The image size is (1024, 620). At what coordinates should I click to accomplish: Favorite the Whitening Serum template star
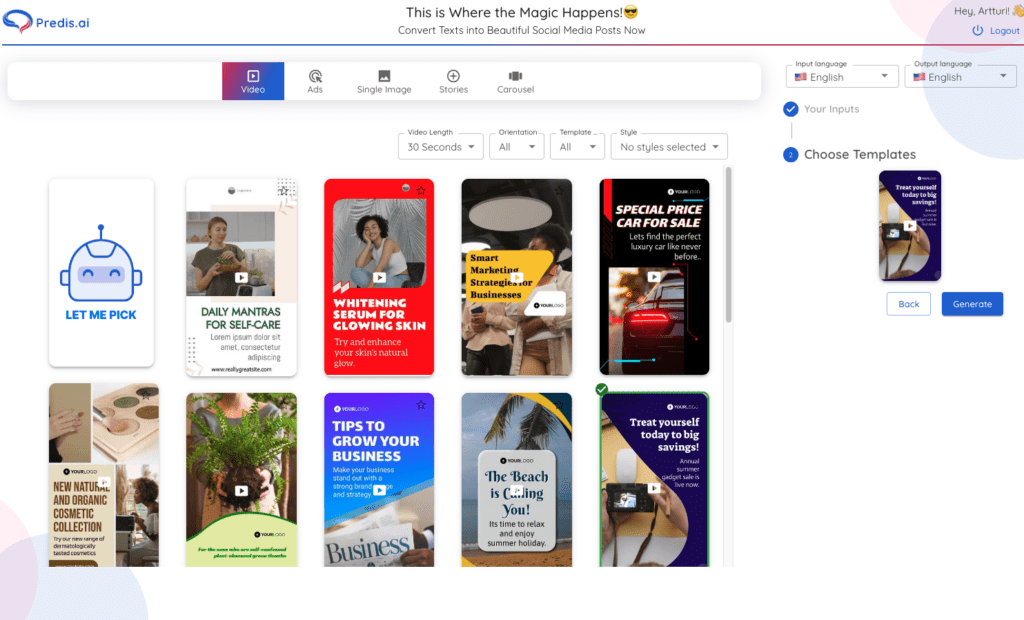click(421, 191)
